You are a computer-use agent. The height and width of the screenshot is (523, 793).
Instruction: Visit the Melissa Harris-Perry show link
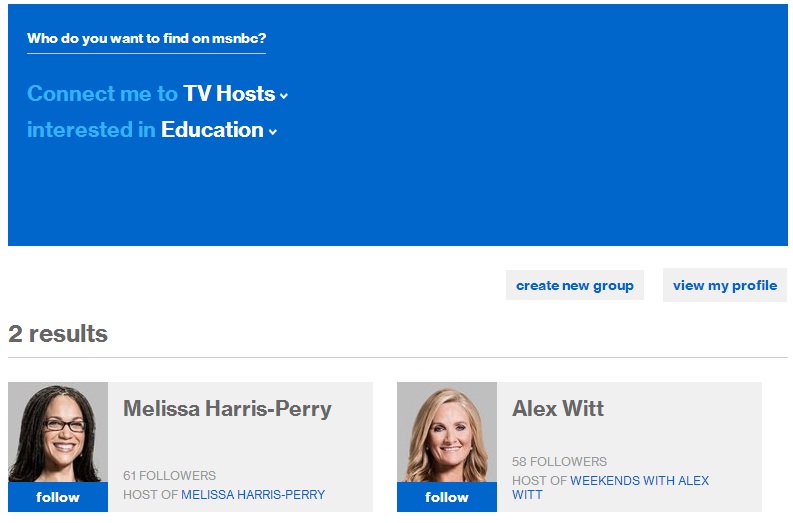(x=253, y=494)
